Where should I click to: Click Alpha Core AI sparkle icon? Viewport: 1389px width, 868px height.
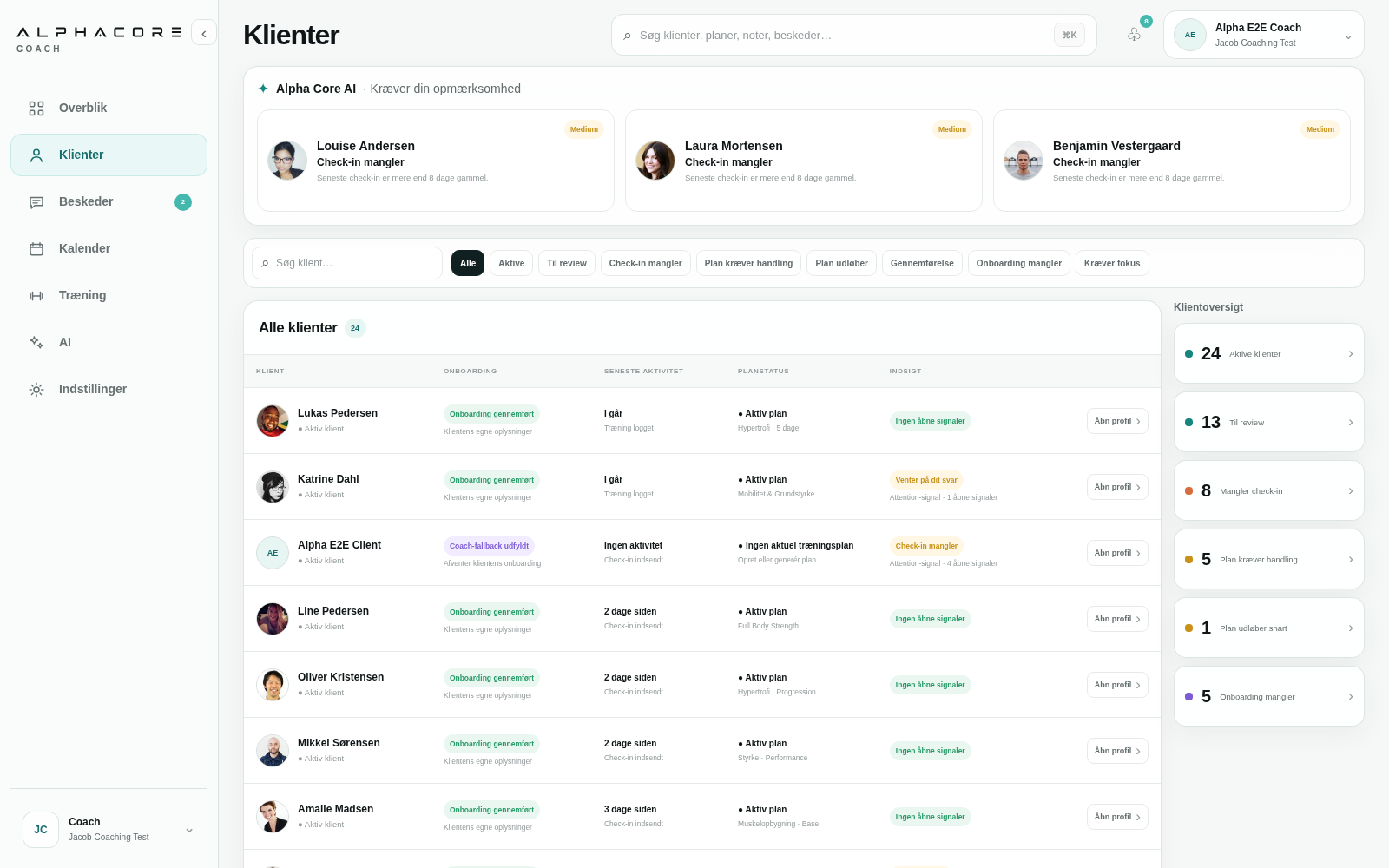263,89
